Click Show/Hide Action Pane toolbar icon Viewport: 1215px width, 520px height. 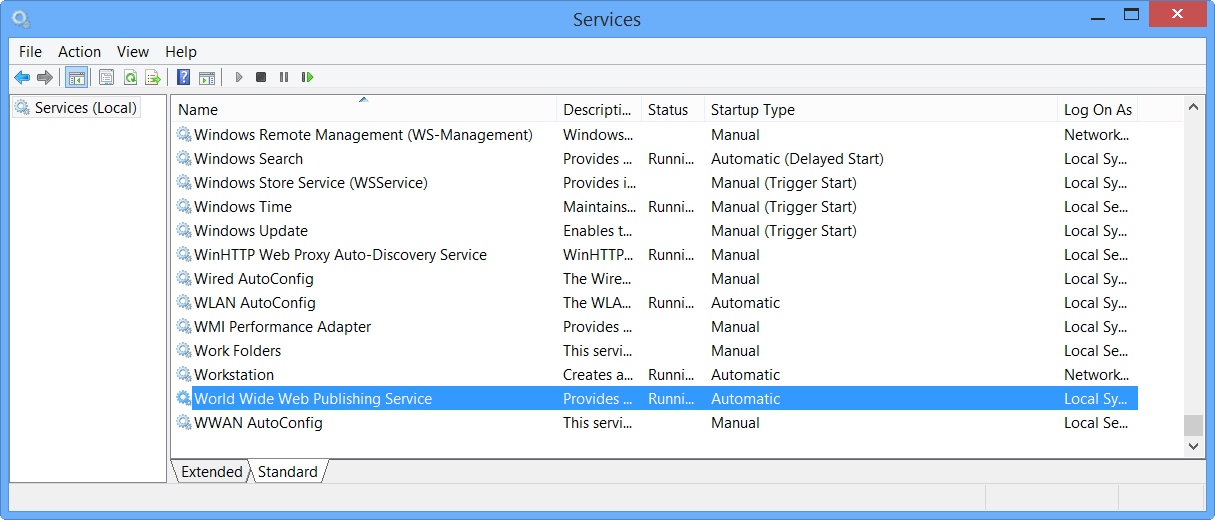coord(207,77)
